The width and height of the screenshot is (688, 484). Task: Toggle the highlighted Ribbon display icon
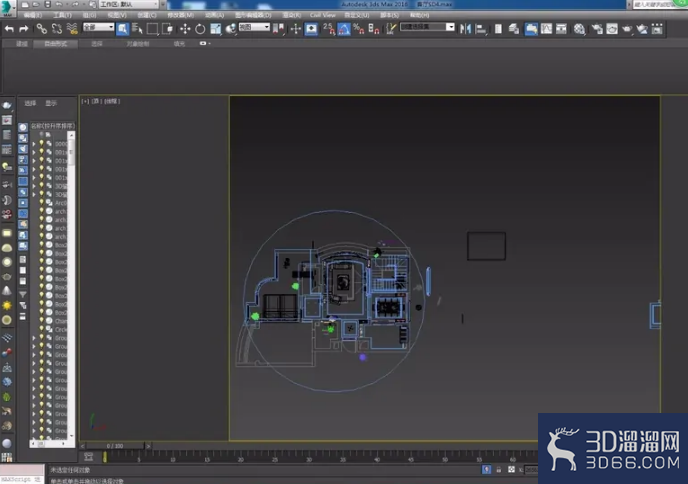[531, 29]
